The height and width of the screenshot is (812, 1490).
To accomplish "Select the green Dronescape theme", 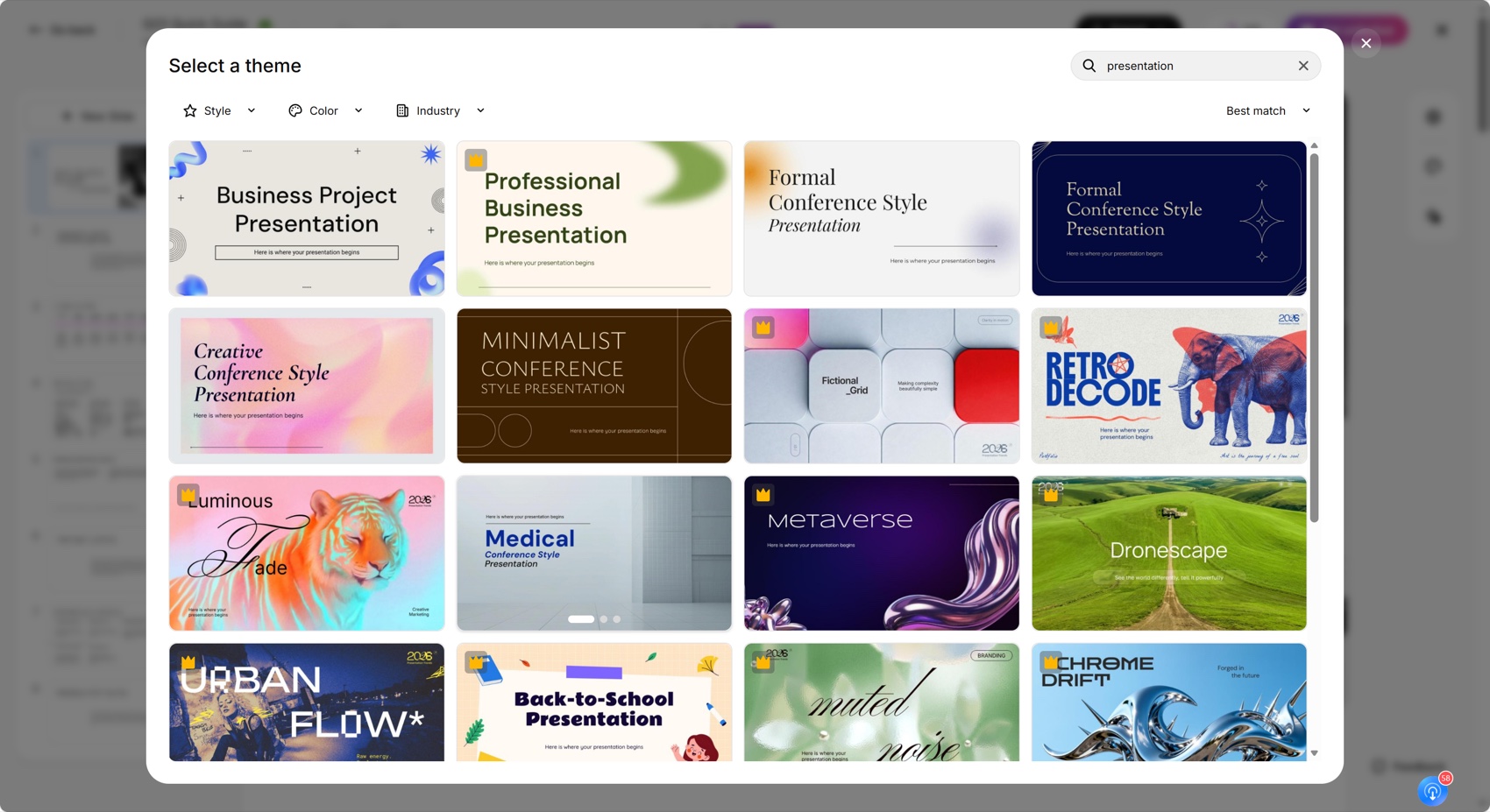I will (x=1169, y=553).
